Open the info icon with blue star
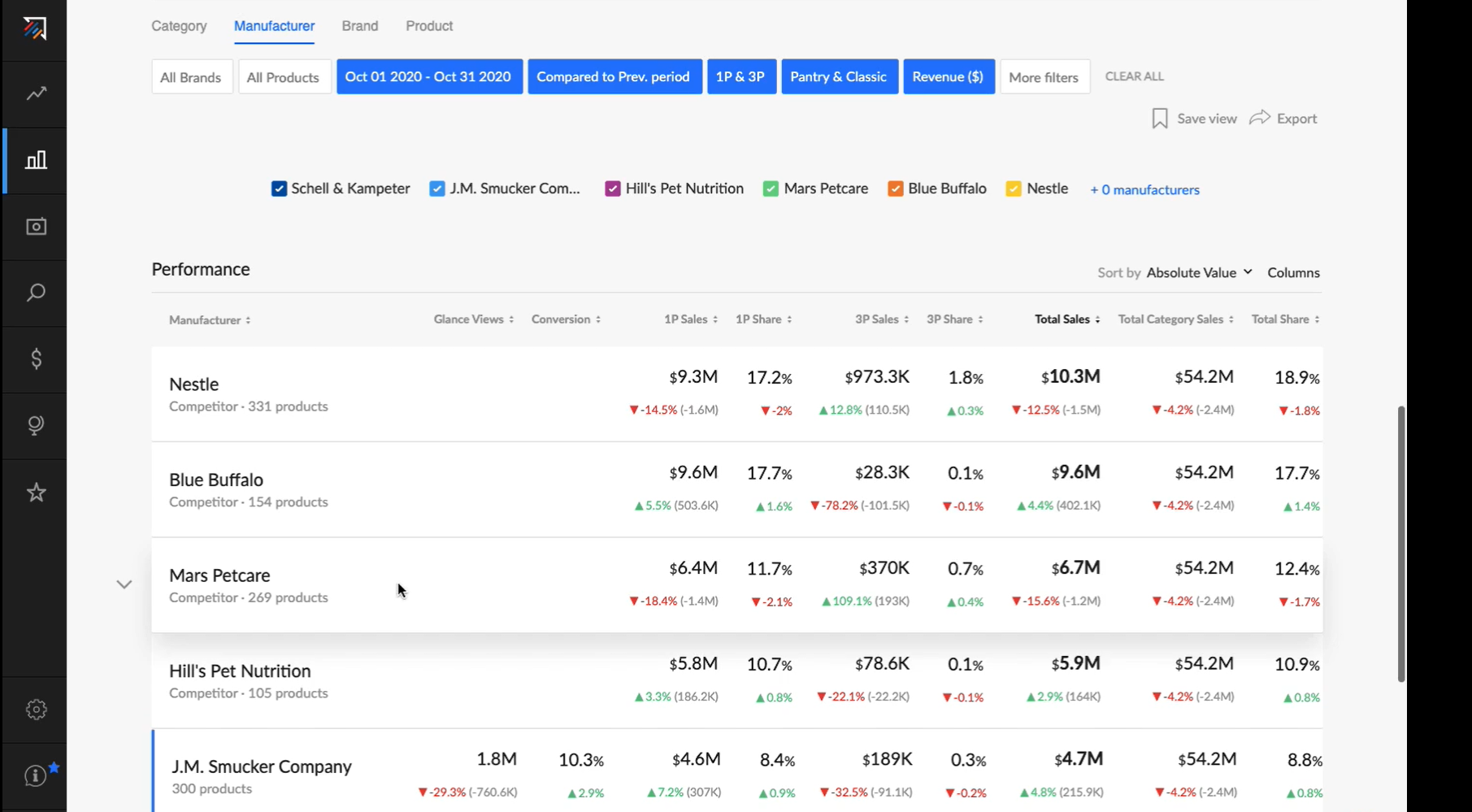The width and height of the screenshot is (1472, 812). click(x=37, y=775)
